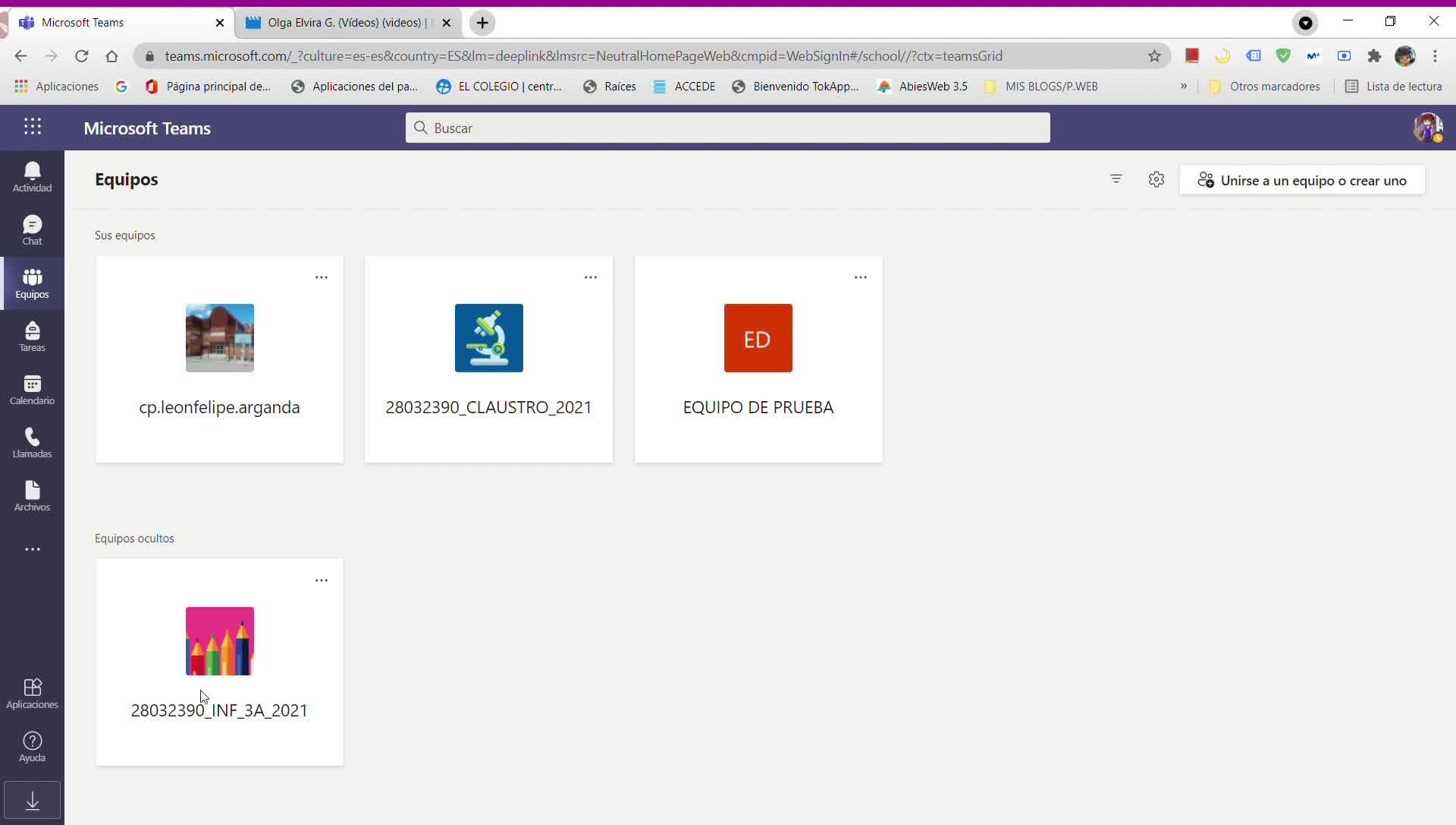Open the Calendario section
Image resolution: width=1456 pixels, height=825 pixels.
coord(32,389)
